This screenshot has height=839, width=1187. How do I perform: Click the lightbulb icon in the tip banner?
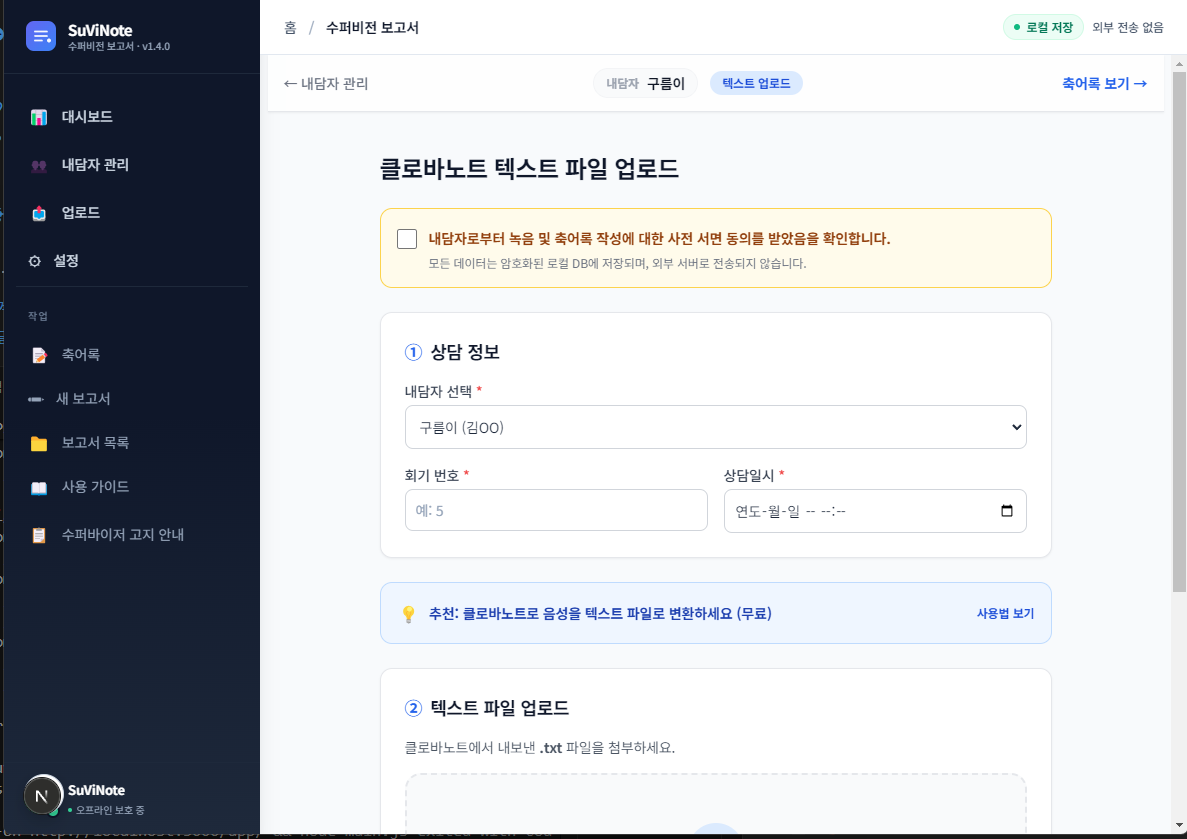coord(408,612)
